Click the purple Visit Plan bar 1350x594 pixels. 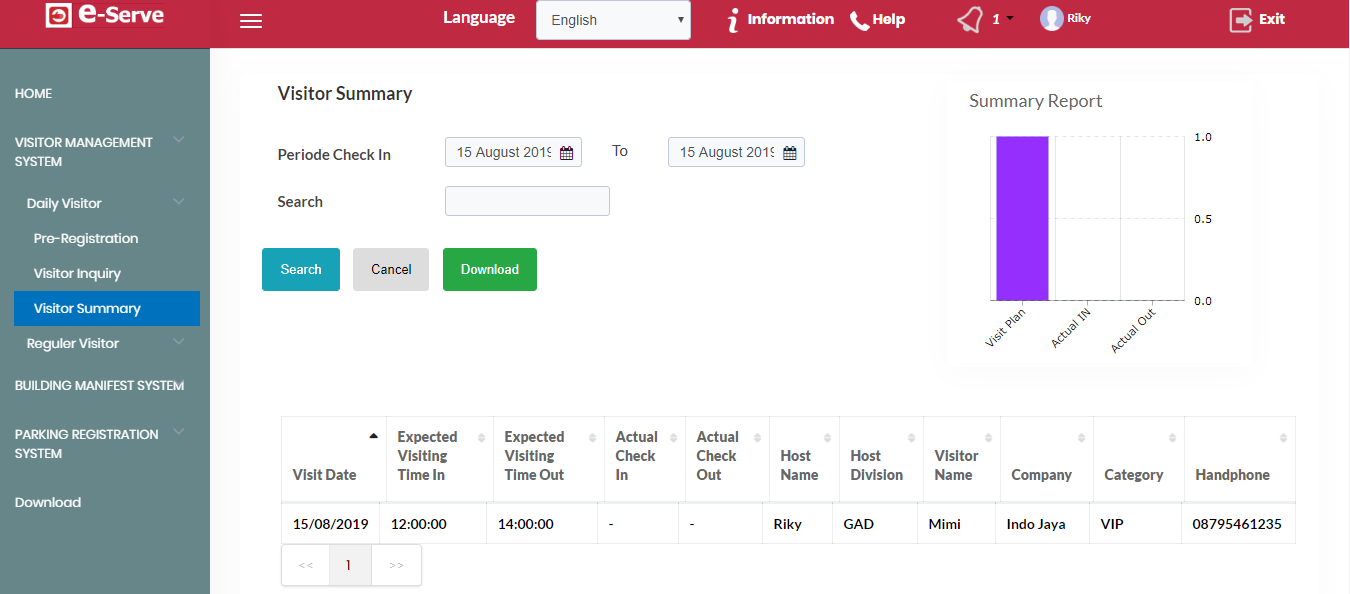(x=1022, y=218)
